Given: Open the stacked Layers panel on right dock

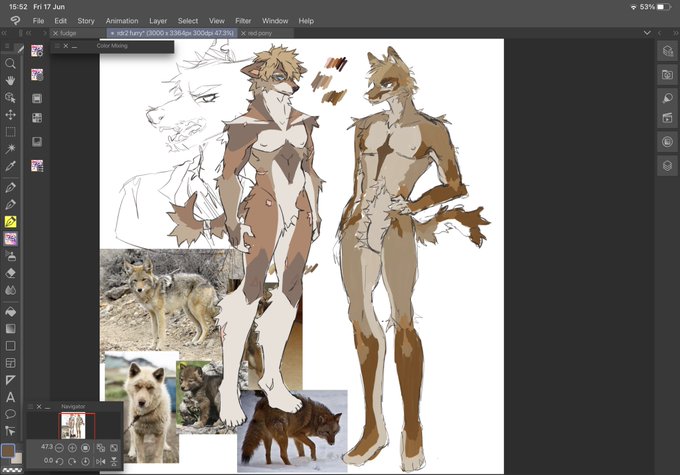Looking at the screenshot, I should [667, 166].
